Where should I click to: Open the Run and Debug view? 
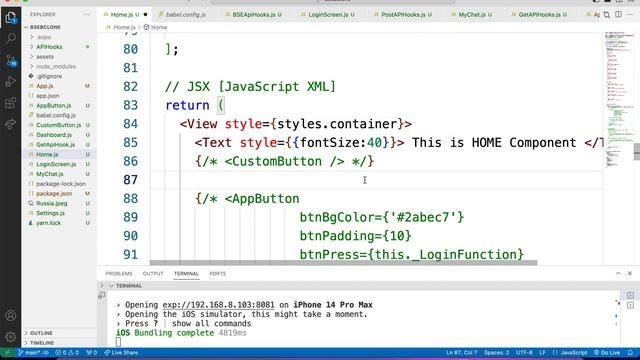pyautogui.click(x=11, y=82)
